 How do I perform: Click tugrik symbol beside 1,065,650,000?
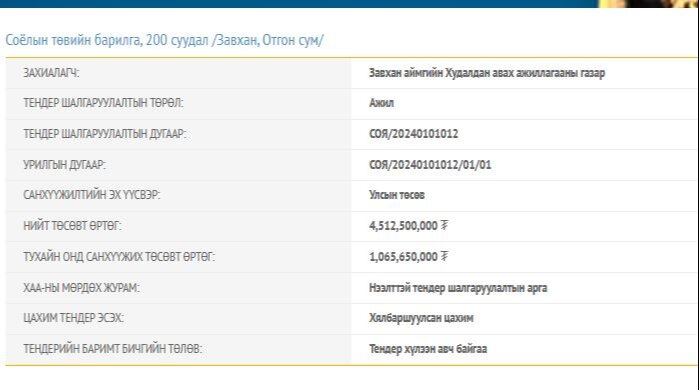click(x=444, y=257)
